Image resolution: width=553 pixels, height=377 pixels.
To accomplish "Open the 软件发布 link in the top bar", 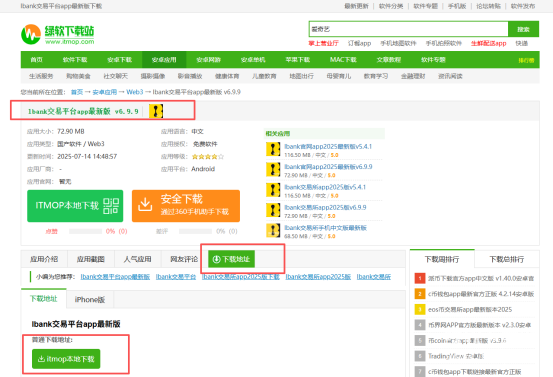I will 523,6.
